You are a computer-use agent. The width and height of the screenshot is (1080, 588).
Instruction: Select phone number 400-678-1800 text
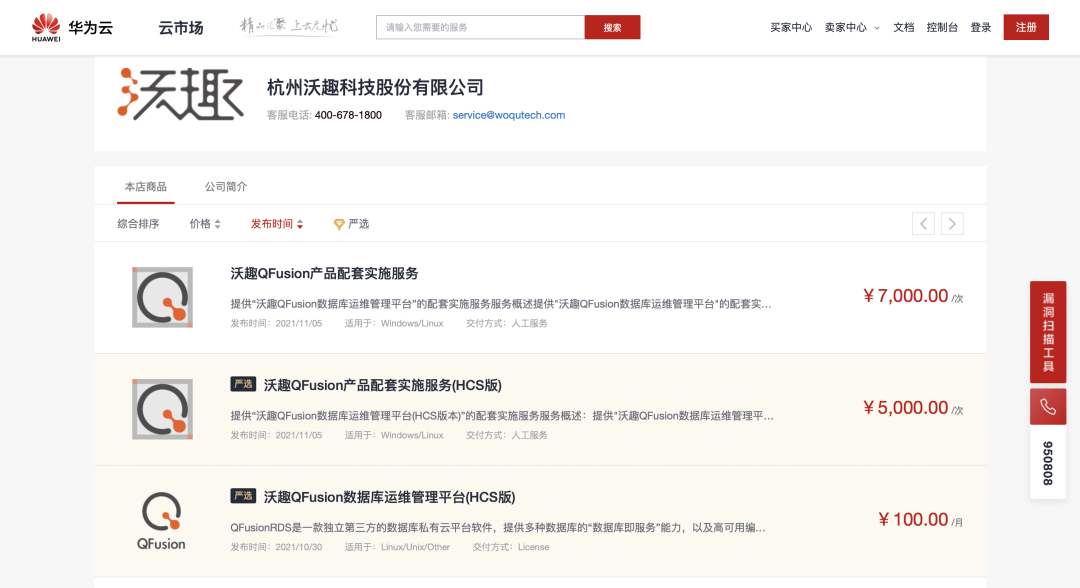point(348,115)
